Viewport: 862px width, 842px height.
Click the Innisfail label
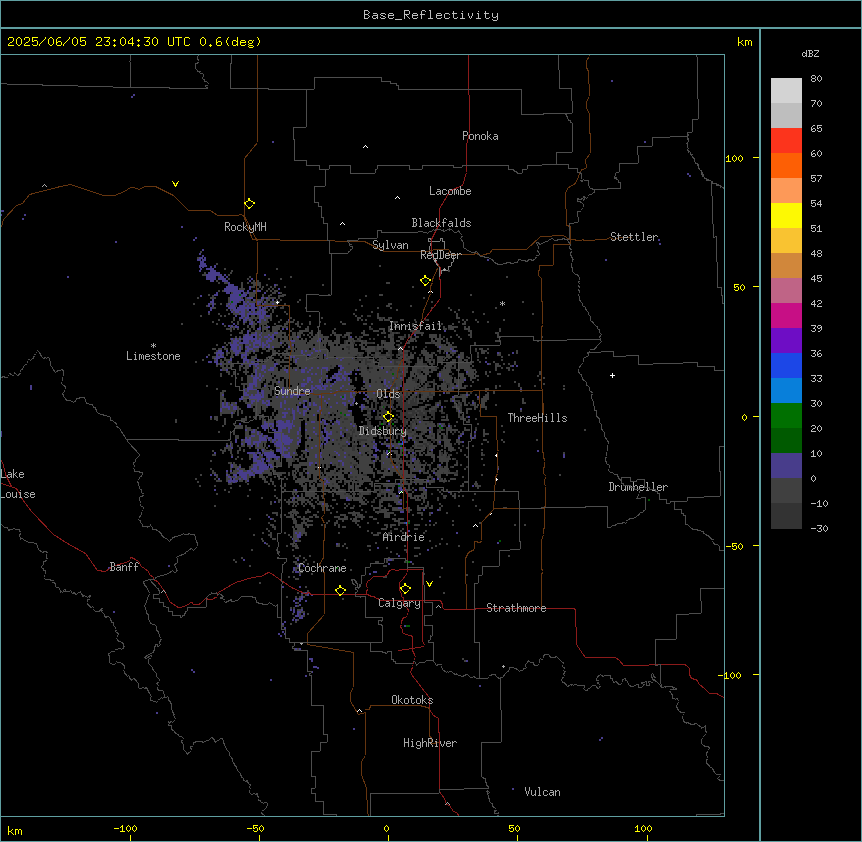click(415, 326)
